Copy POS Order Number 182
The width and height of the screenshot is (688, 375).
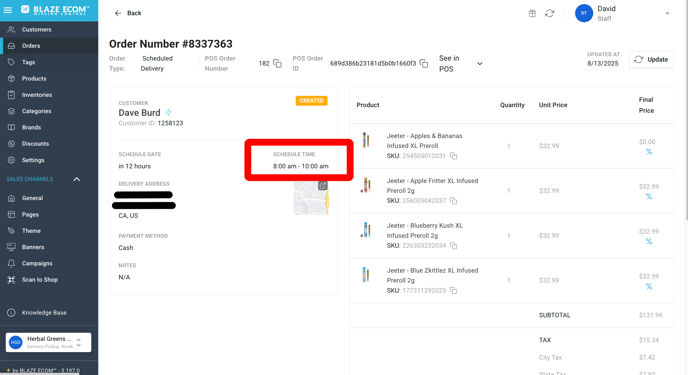277,64
